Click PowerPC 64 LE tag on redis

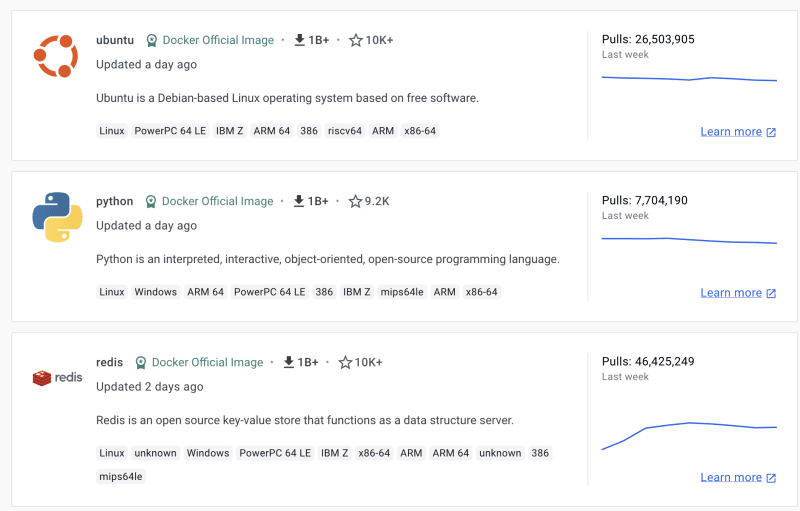coord(275,453)
